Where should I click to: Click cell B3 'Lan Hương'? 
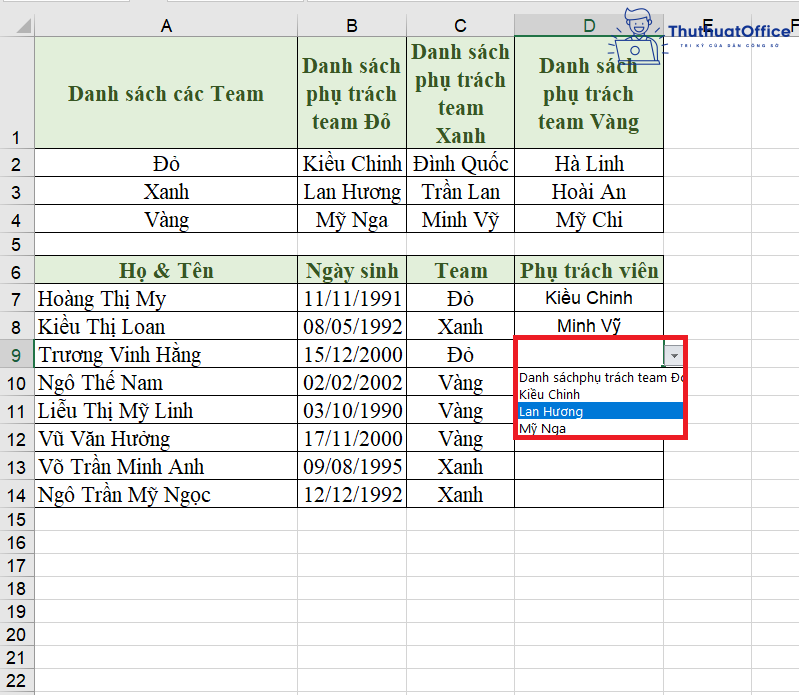point(352,191)
